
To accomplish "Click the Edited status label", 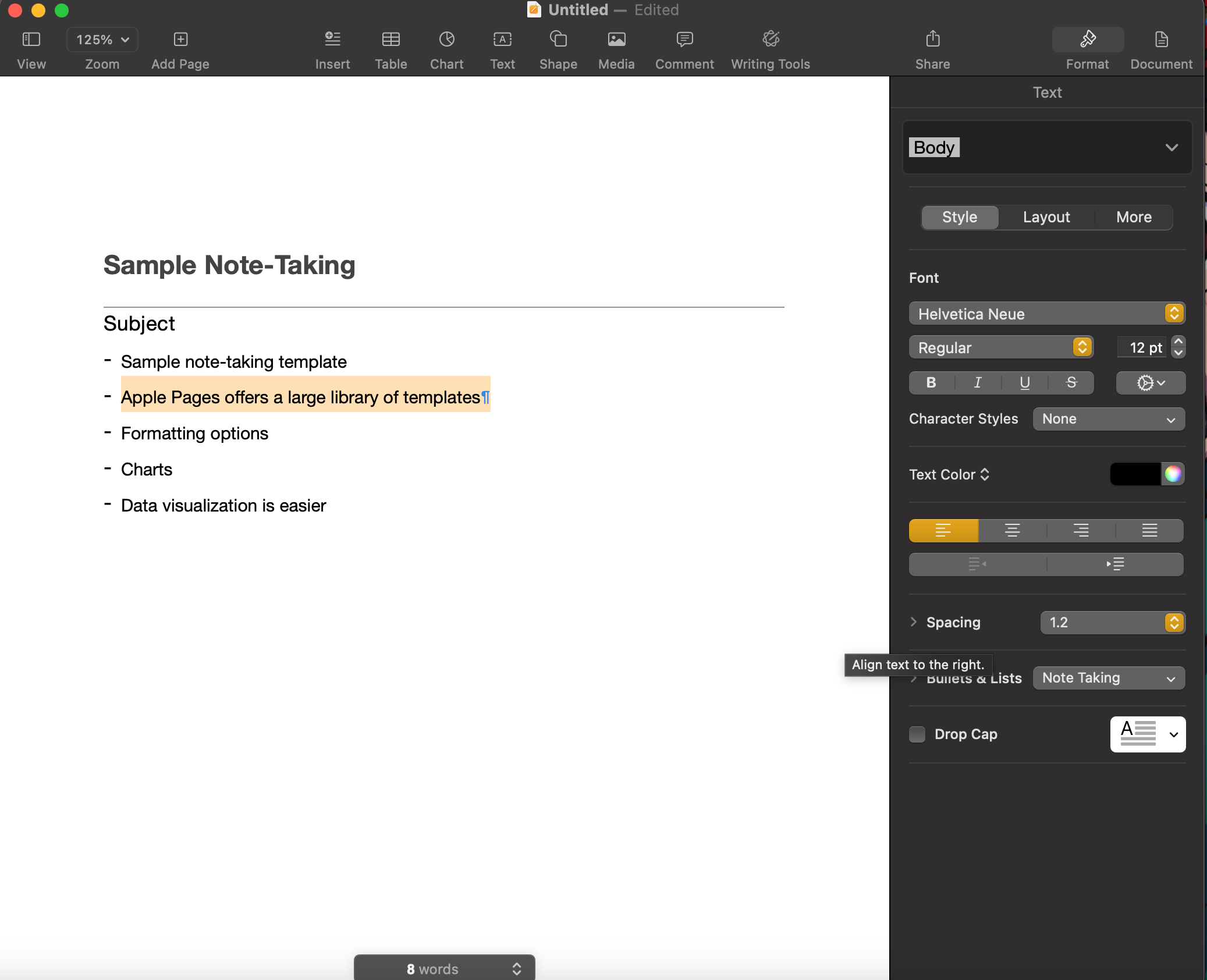I will coord(656,9).
